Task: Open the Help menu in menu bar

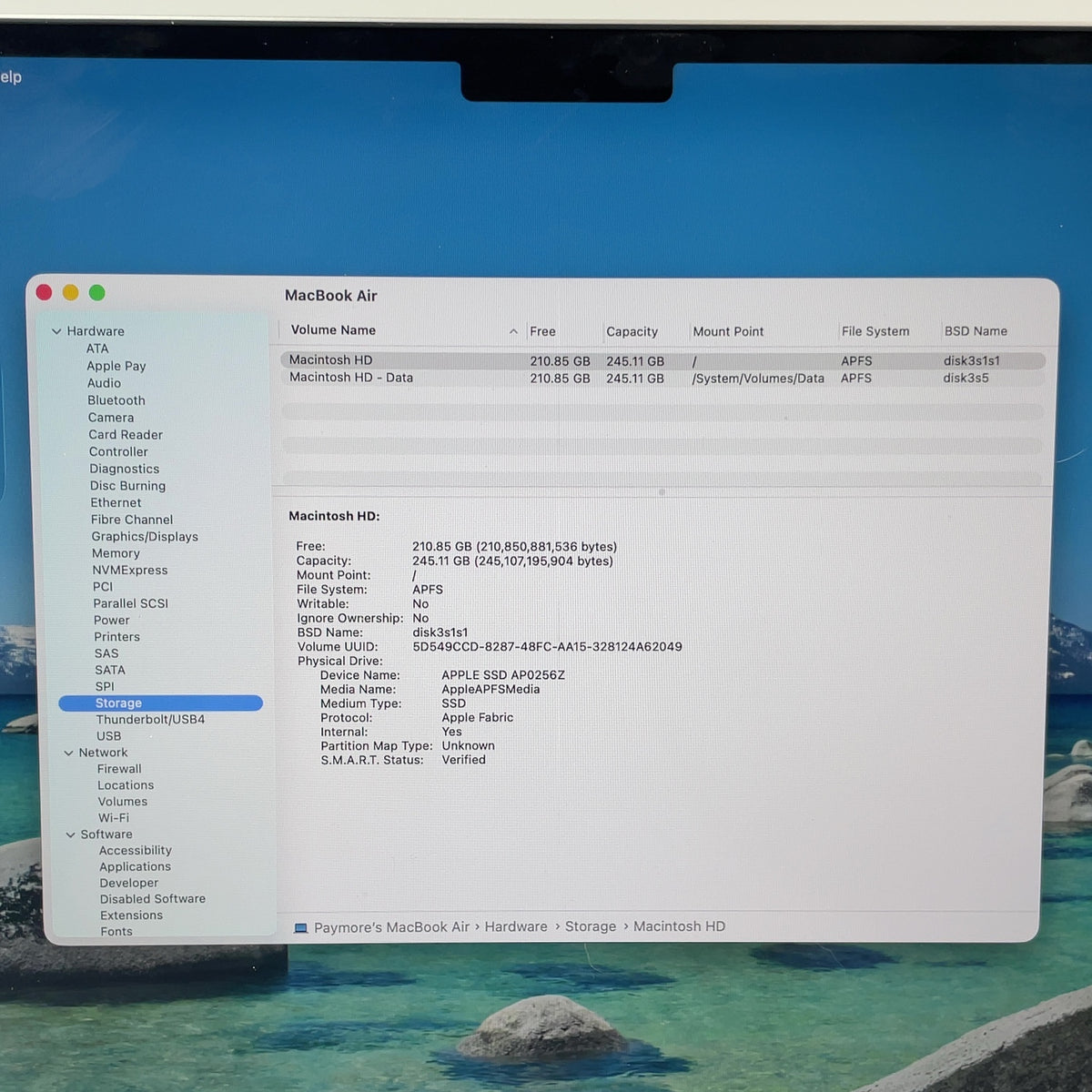Action: 10,76
